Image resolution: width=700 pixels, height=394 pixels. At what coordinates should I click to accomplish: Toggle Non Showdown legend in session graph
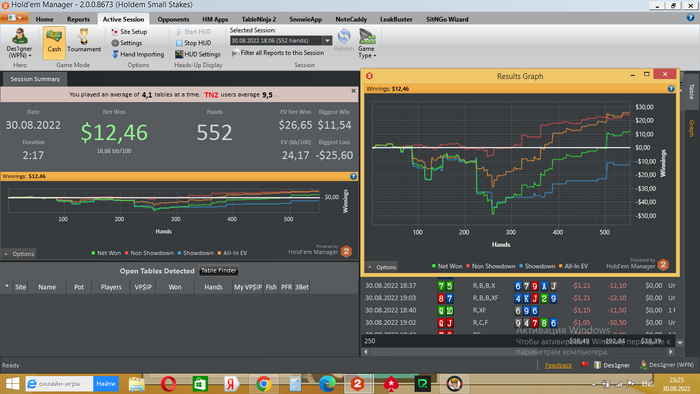(149, 253)
